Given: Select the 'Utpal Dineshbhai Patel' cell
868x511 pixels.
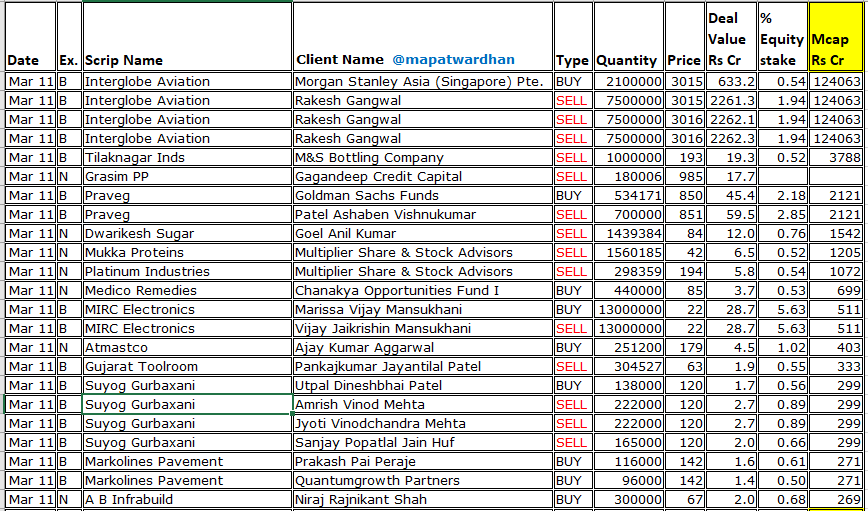Looking at the screenshot, I should tap(423, 385).
